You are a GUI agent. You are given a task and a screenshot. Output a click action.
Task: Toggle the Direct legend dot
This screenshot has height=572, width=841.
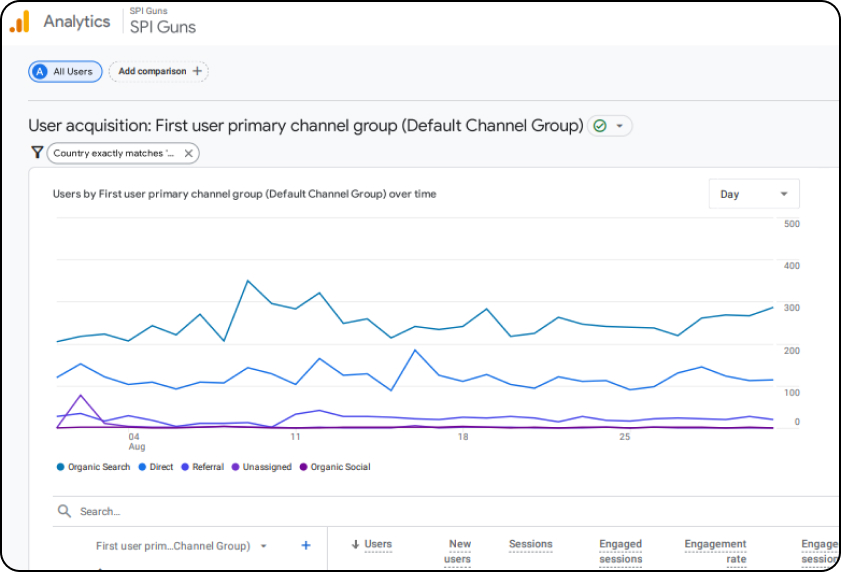pos(142,467)
